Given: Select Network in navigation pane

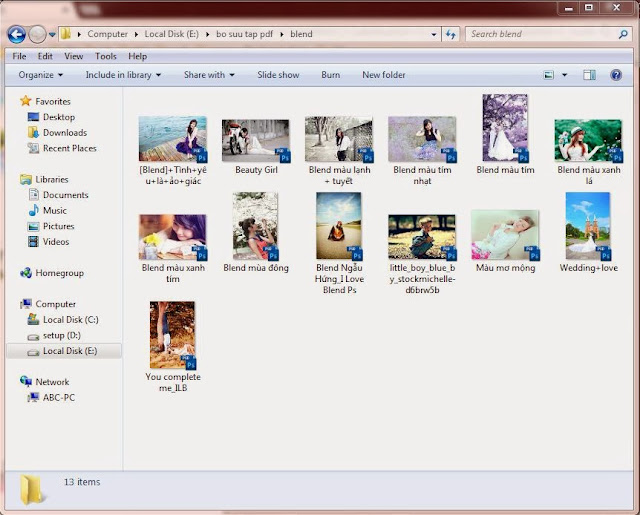Looking at the screenshot, I should coord(52,382).
